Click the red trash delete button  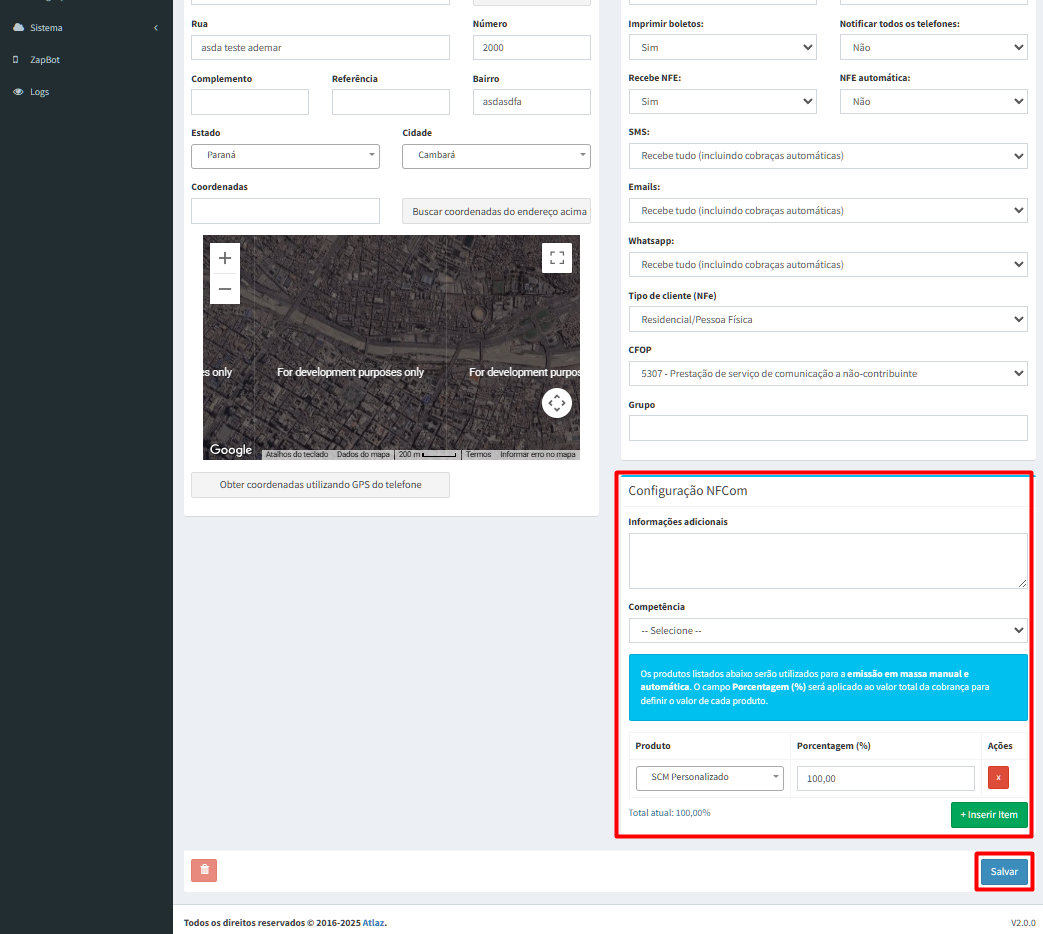click(204, 870)
